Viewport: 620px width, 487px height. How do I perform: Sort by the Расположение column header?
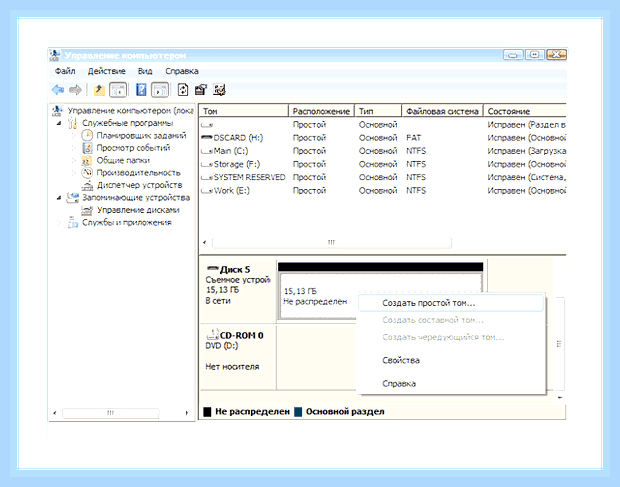pyautogui.click(x=321, y=111)
